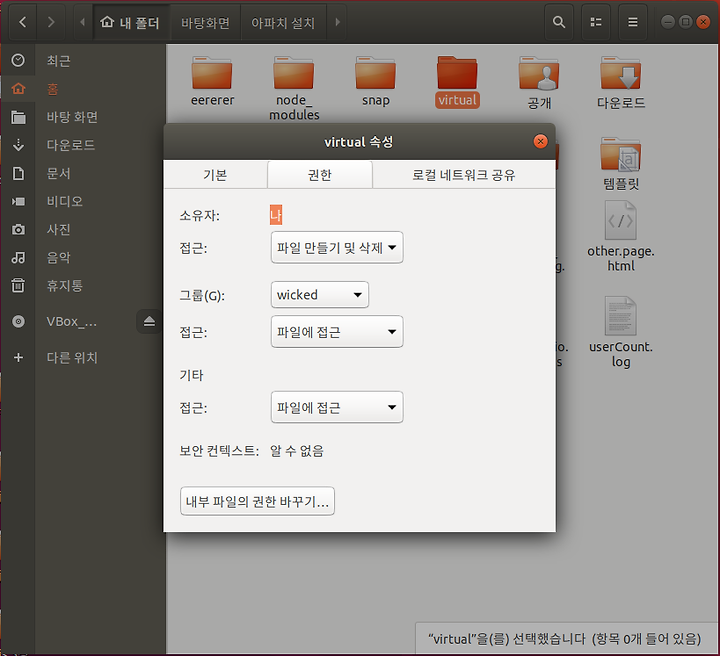Click the 문서 document icon in sidebar

(18, 174)
